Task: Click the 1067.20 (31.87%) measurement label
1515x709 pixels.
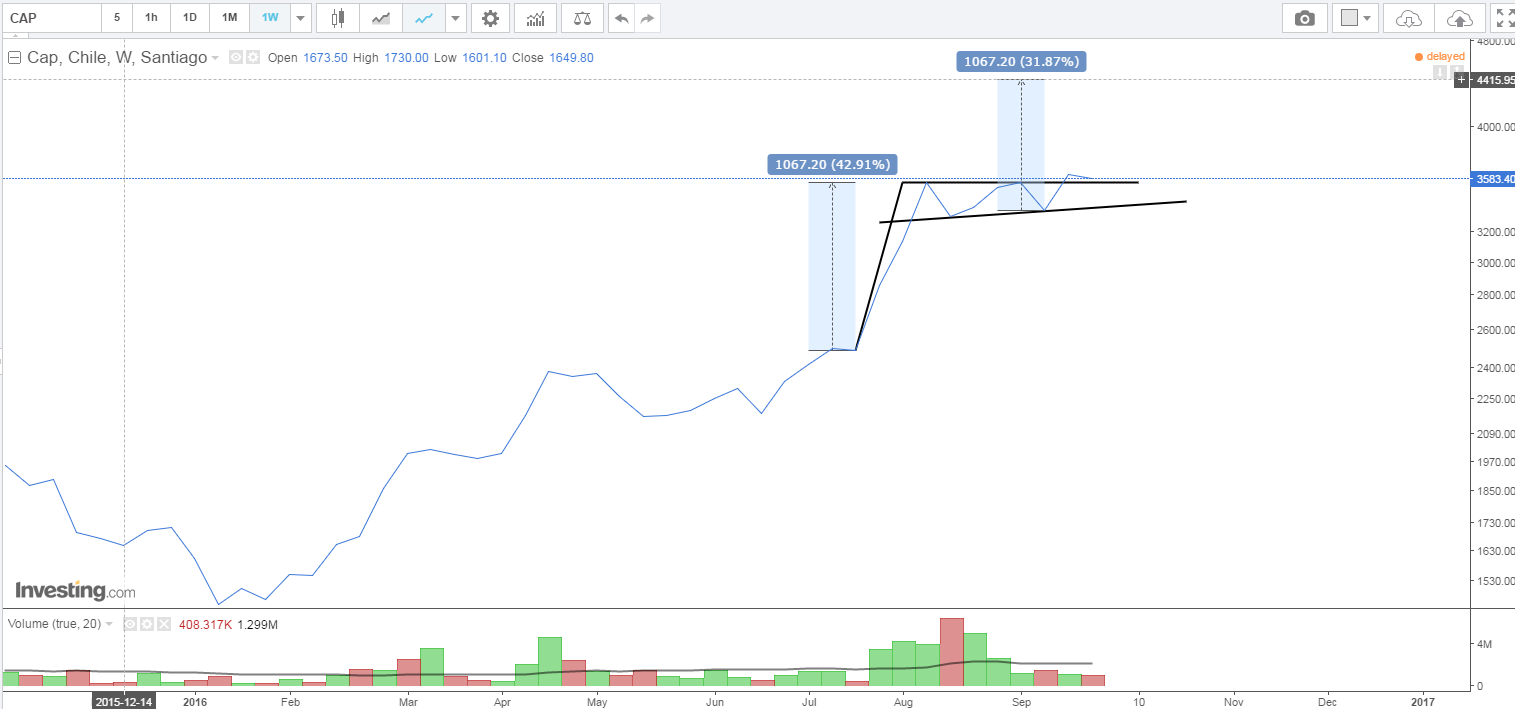Action: [1021, 61]
